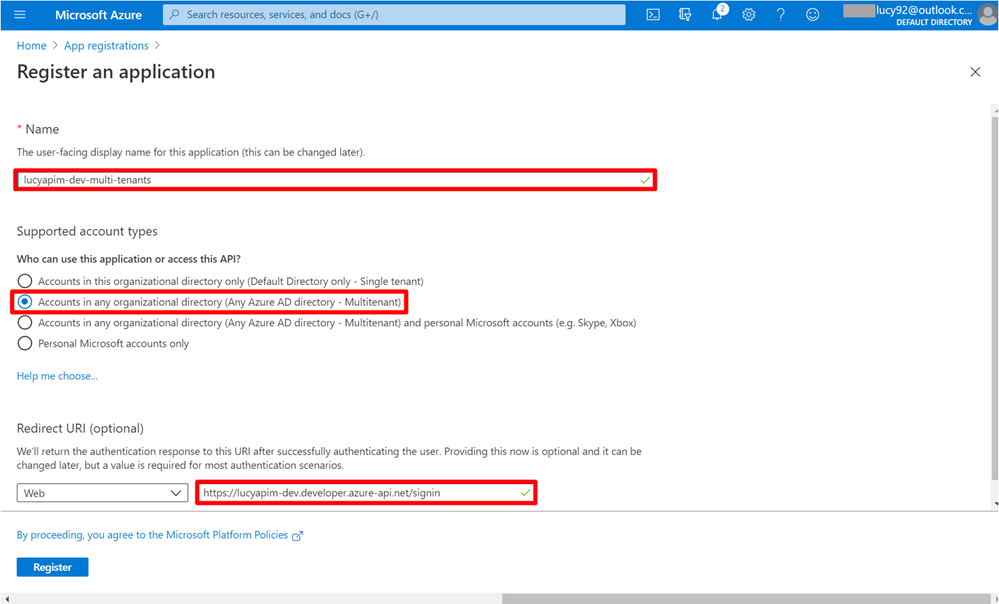Select Single tenant account type option
Image resolution: width=999 pixels, height=604 pixels.
tap(220, 281)
